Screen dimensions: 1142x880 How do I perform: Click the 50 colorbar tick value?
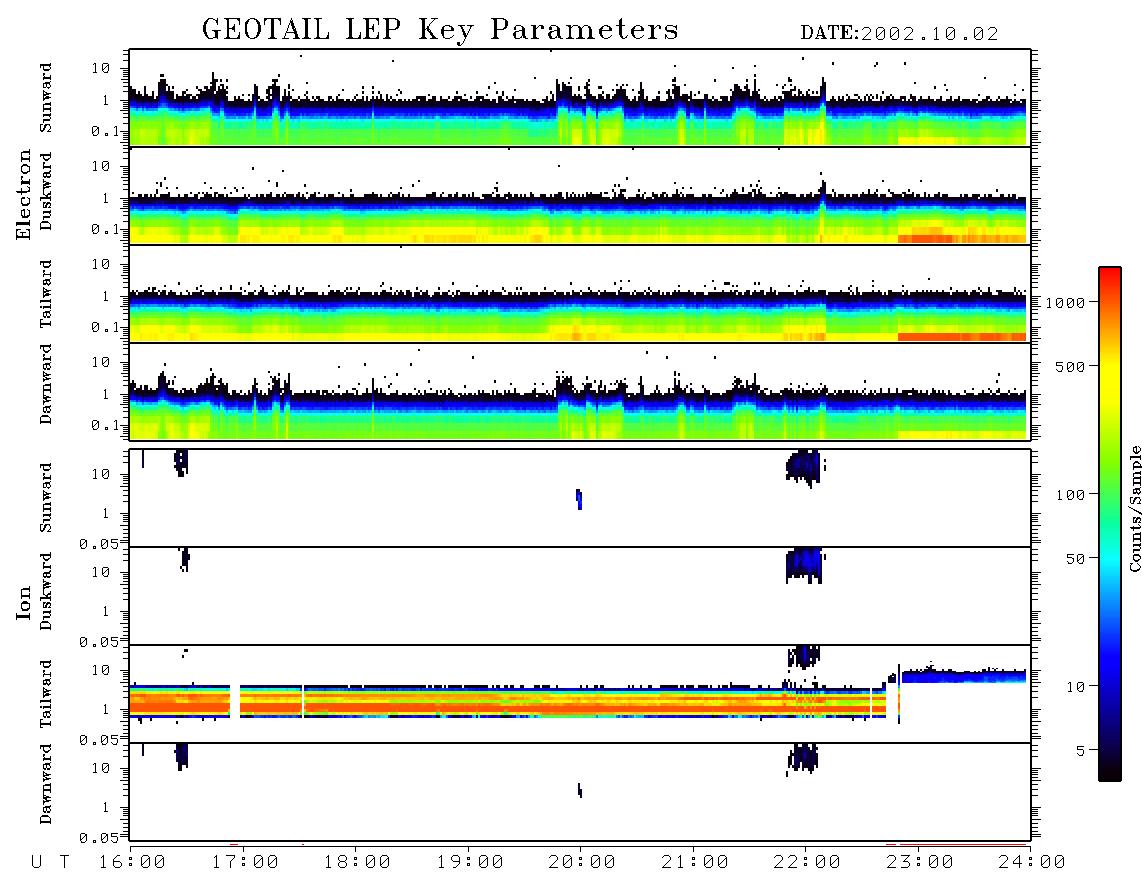(x=1075, y=559)
